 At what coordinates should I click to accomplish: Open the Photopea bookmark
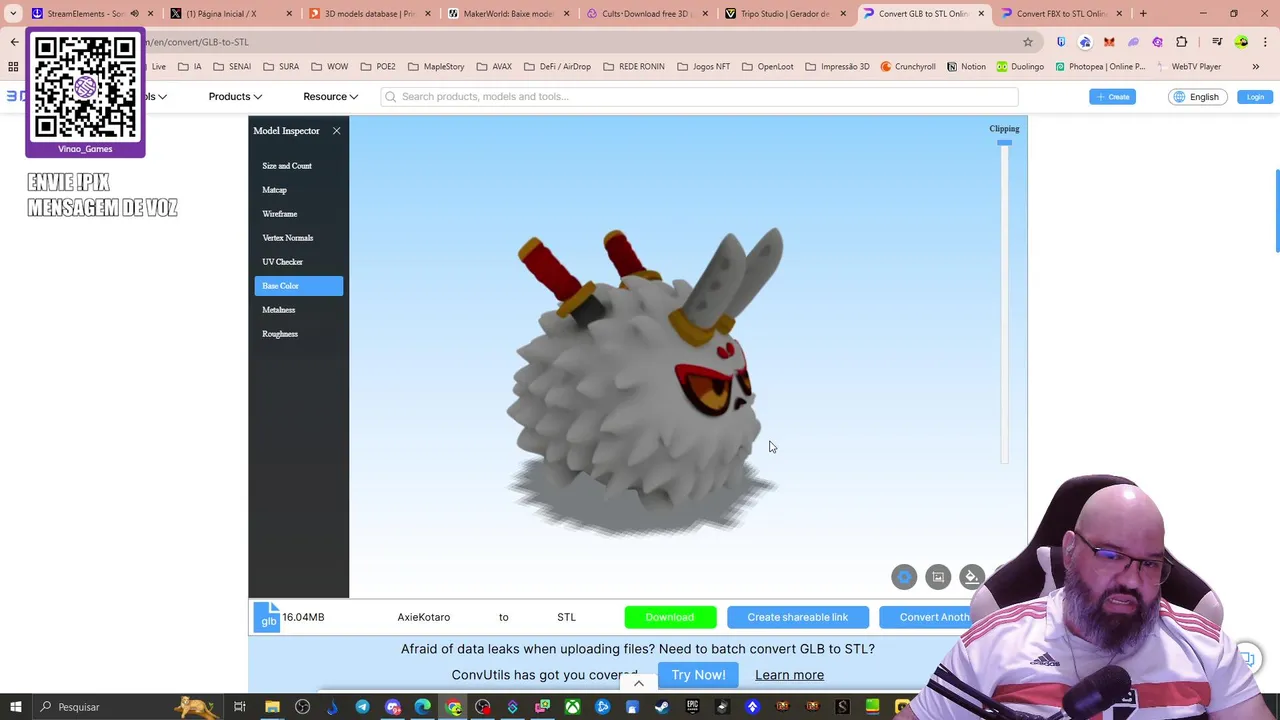(1100, 67)
